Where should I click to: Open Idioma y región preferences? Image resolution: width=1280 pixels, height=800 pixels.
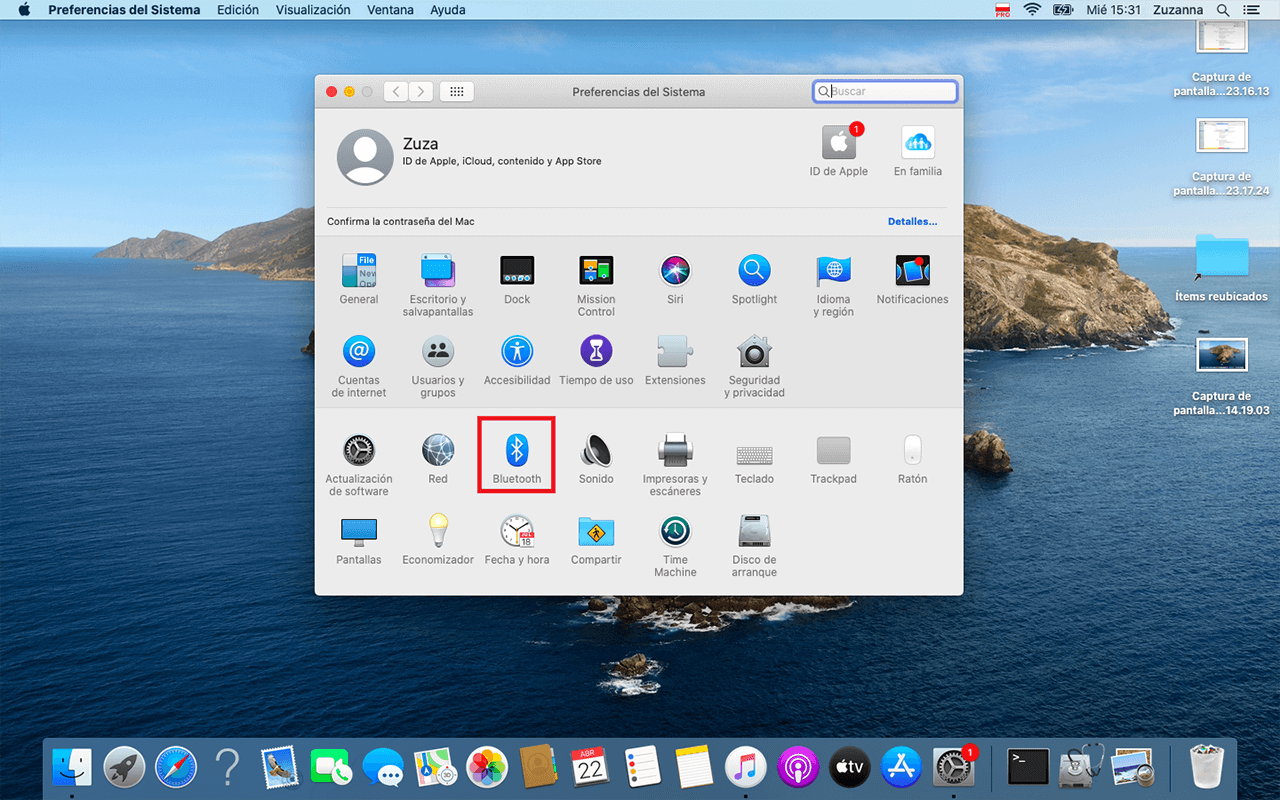[833, 285]
